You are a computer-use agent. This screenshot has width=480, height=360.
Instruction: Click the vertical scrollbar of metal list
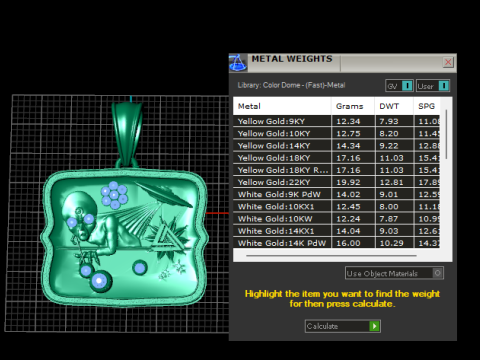pyautogui.click(x=446, y=134)
